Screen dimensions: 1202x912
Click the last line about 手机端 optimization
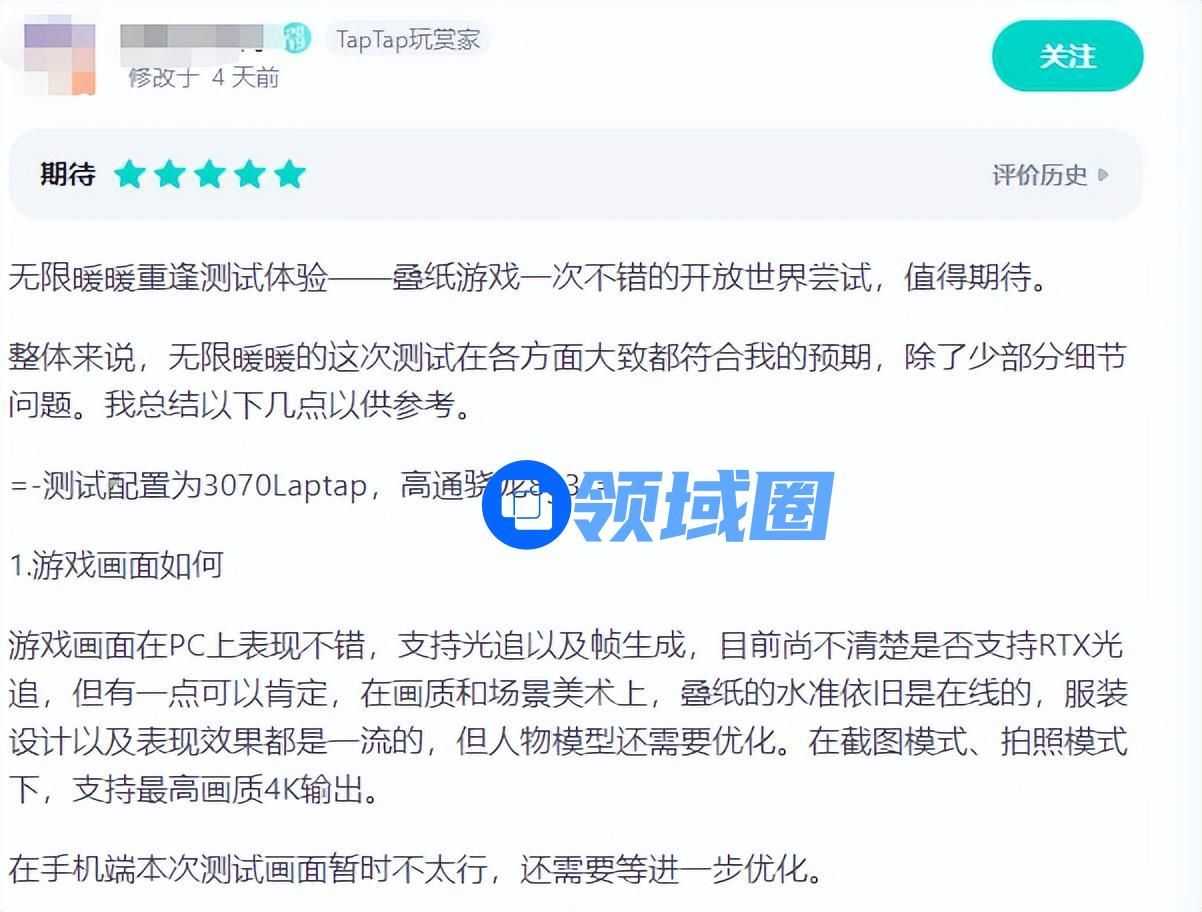click(417, 869)
